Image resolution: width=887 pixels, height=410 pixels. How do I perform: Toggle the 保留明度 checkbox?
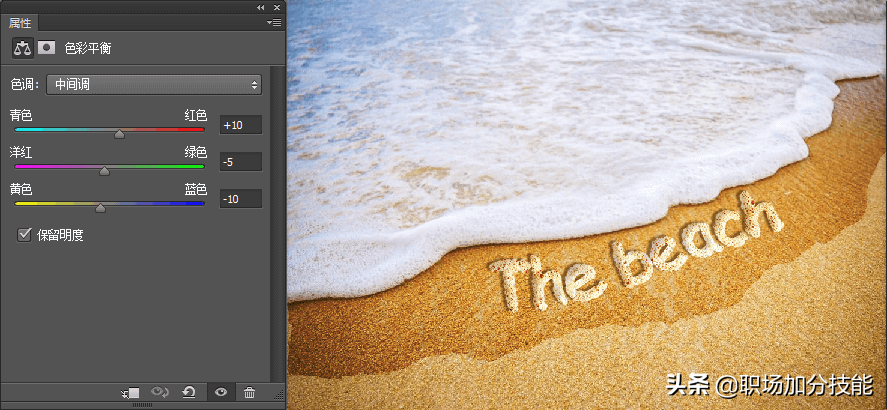tap(24, 235)
